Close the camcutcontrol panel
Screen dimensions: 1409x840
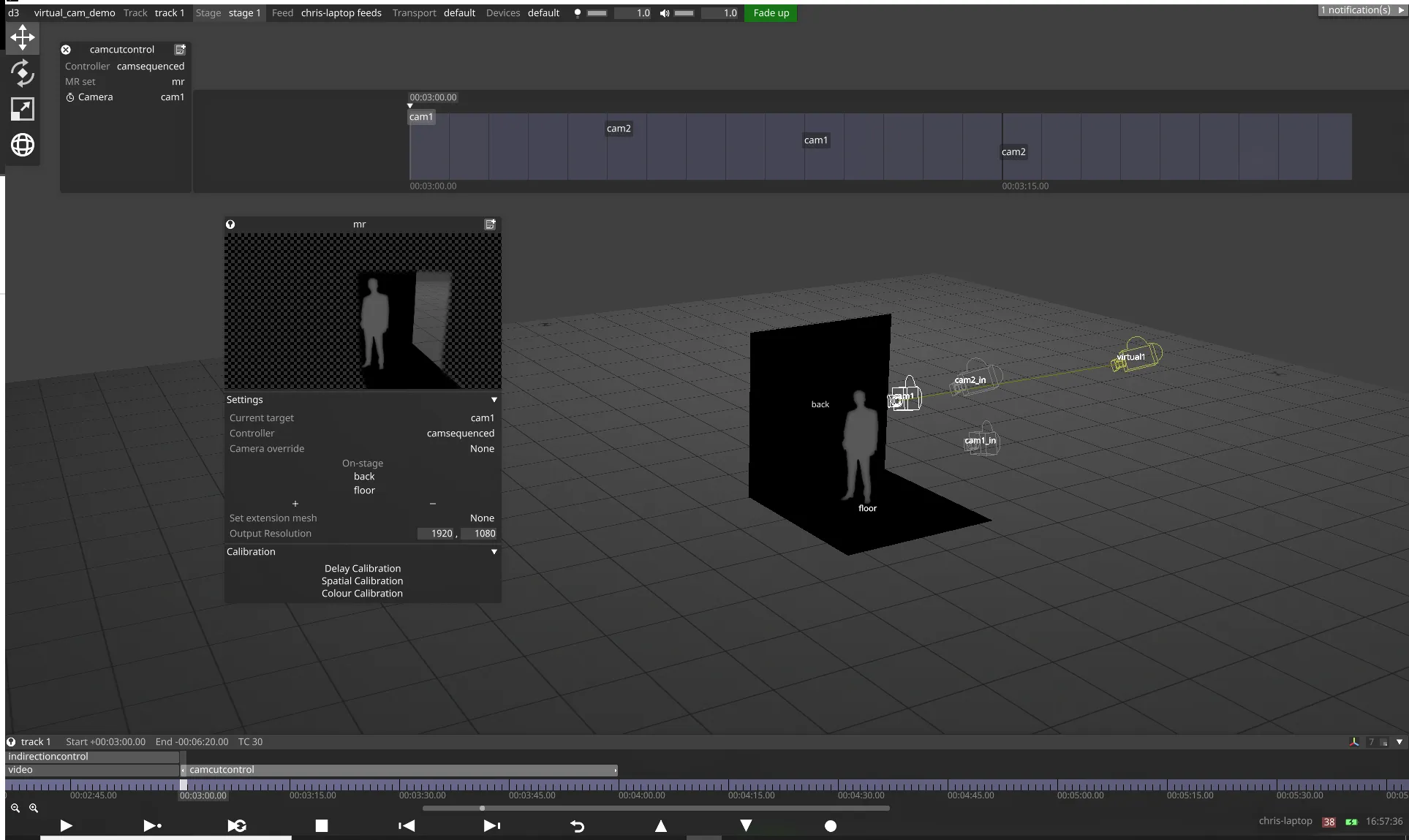[66, 50]
